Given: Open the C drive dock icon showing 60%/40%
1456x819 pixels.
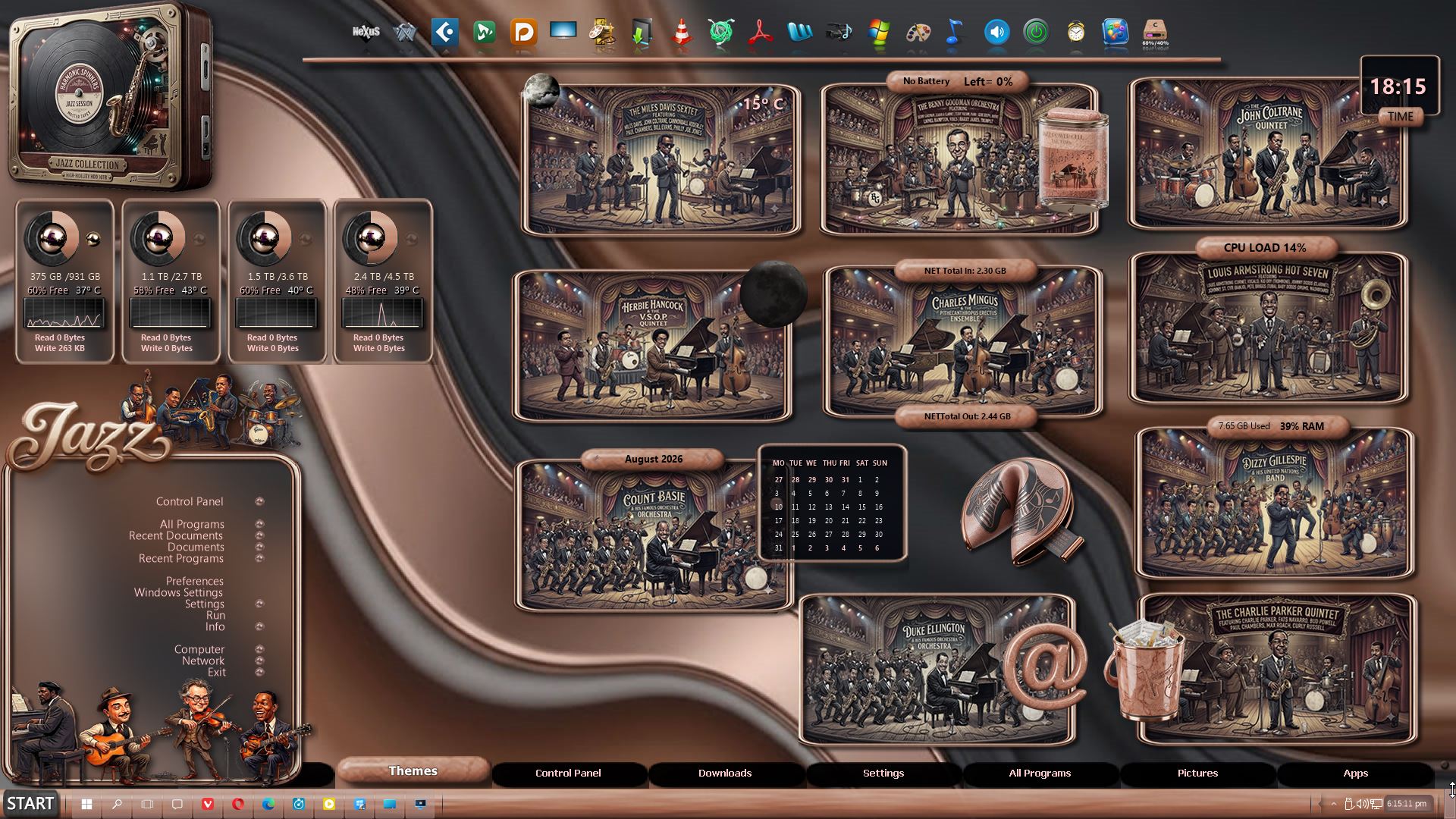Looking at the screenshot, I should click(1155, 33).
